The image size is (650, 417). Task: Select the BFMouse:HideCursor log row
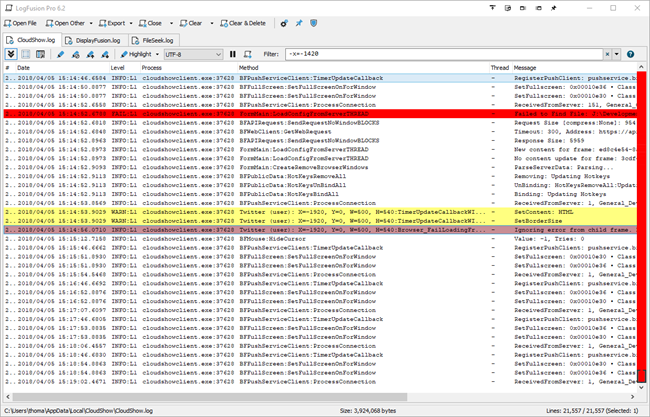320,239
